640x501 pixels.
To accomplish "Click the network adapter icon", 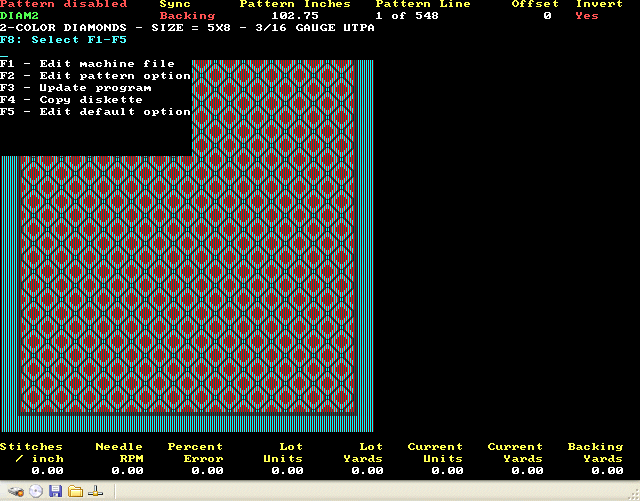I will pyautogui.click(x=96, y=491).
